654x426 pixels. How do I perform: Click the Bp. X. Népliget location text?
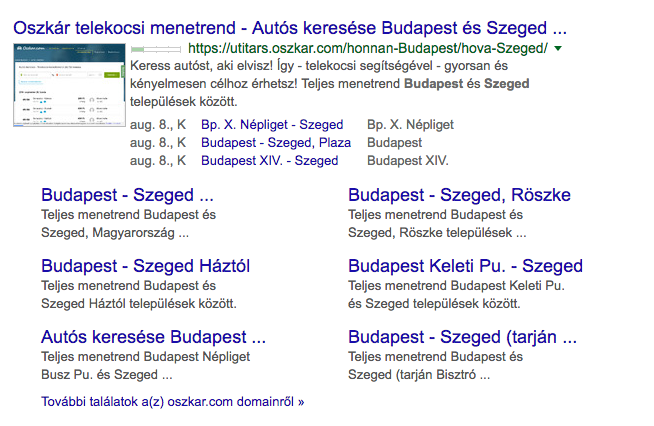pos(410,125)
